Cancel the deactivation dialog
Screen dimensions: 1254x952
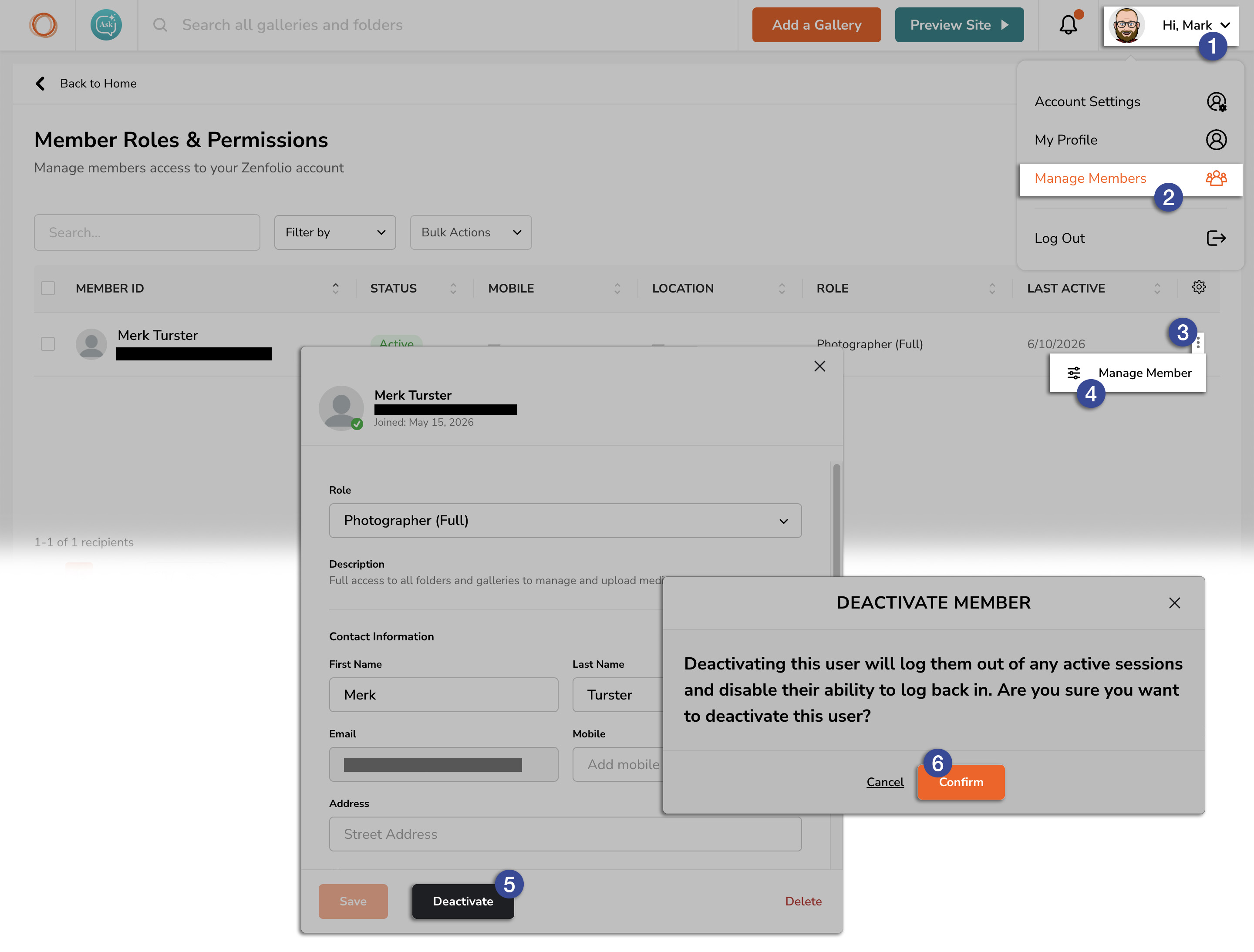885,782
